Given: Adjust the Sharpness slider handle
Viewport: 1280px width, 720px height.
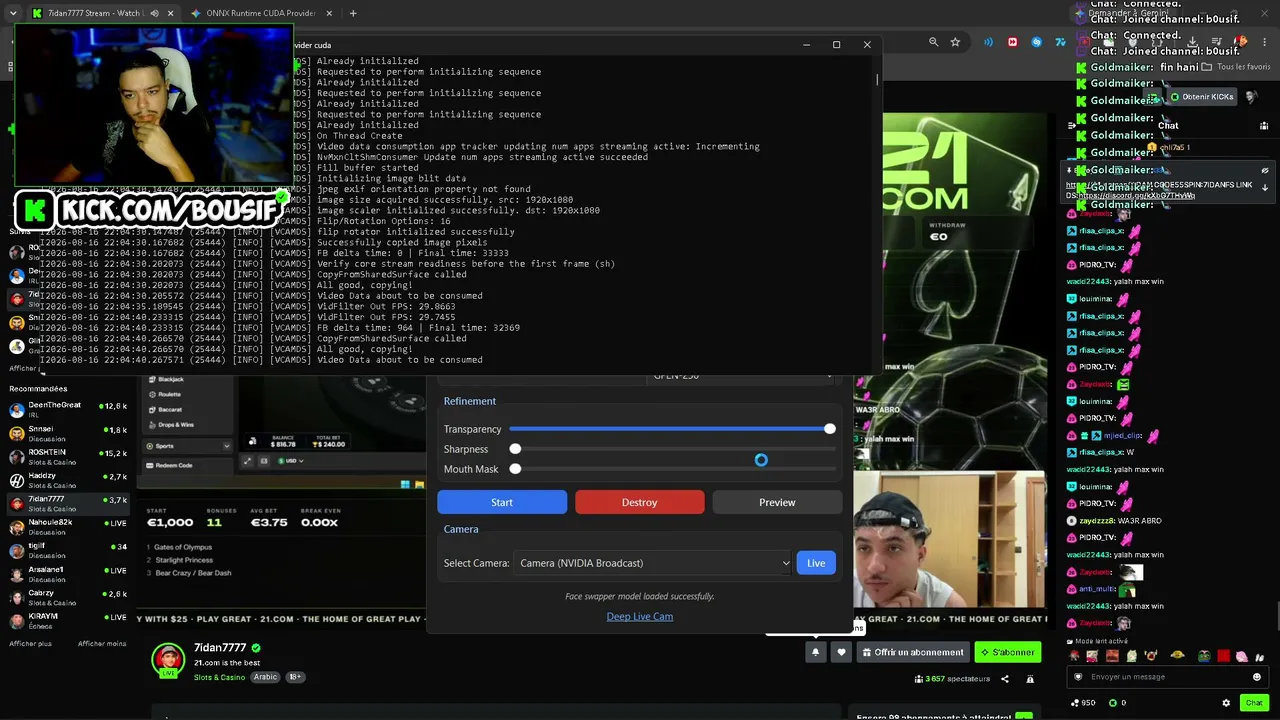Looking at the screenshot, I should click(x=515, y=449).
